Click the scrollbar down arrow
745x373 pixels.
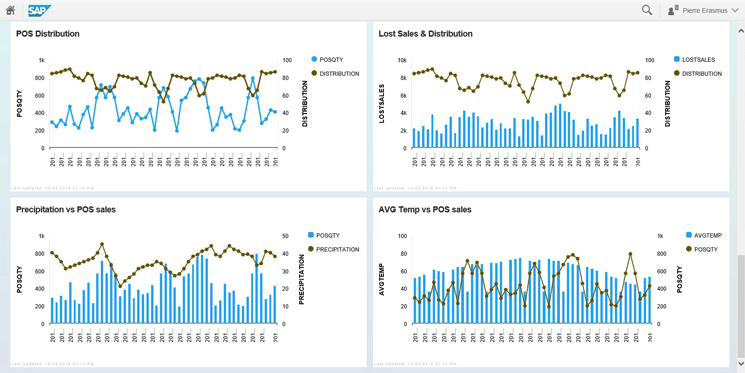coord(741,363)
